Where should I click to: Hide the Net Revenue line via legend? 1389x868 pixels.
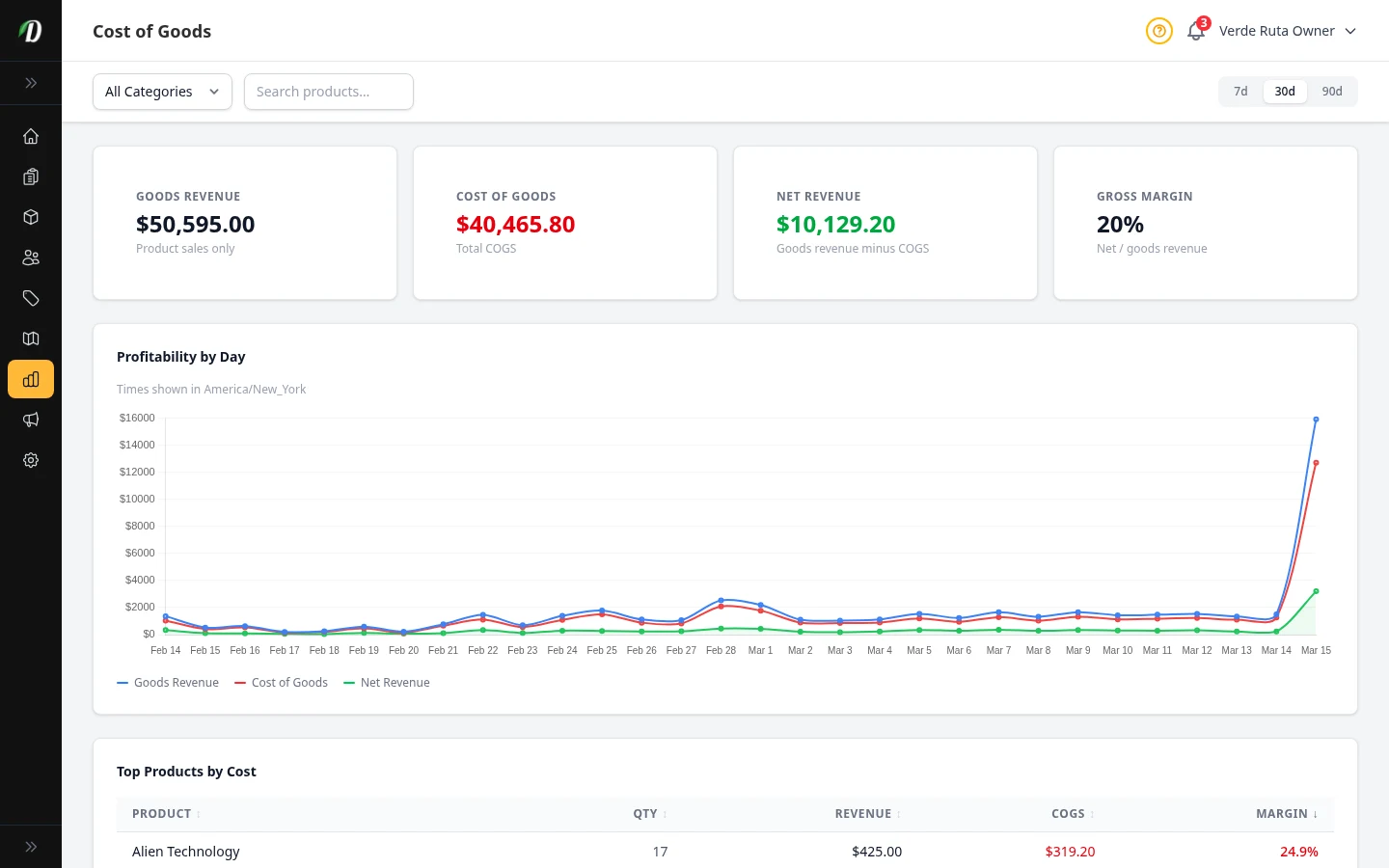click(386, 682)
